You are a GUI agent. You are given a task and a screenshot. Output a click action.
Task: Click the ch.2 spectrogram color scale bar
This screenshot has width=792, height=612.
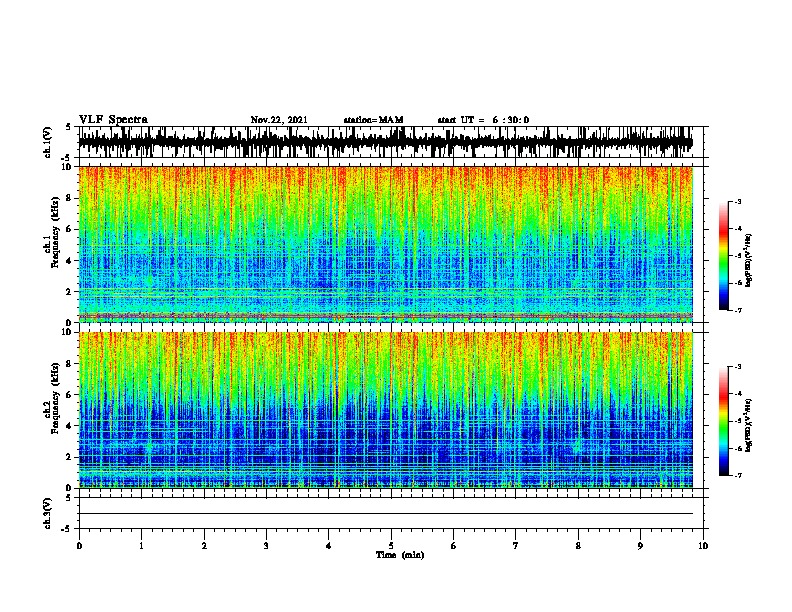click(724, 421)
